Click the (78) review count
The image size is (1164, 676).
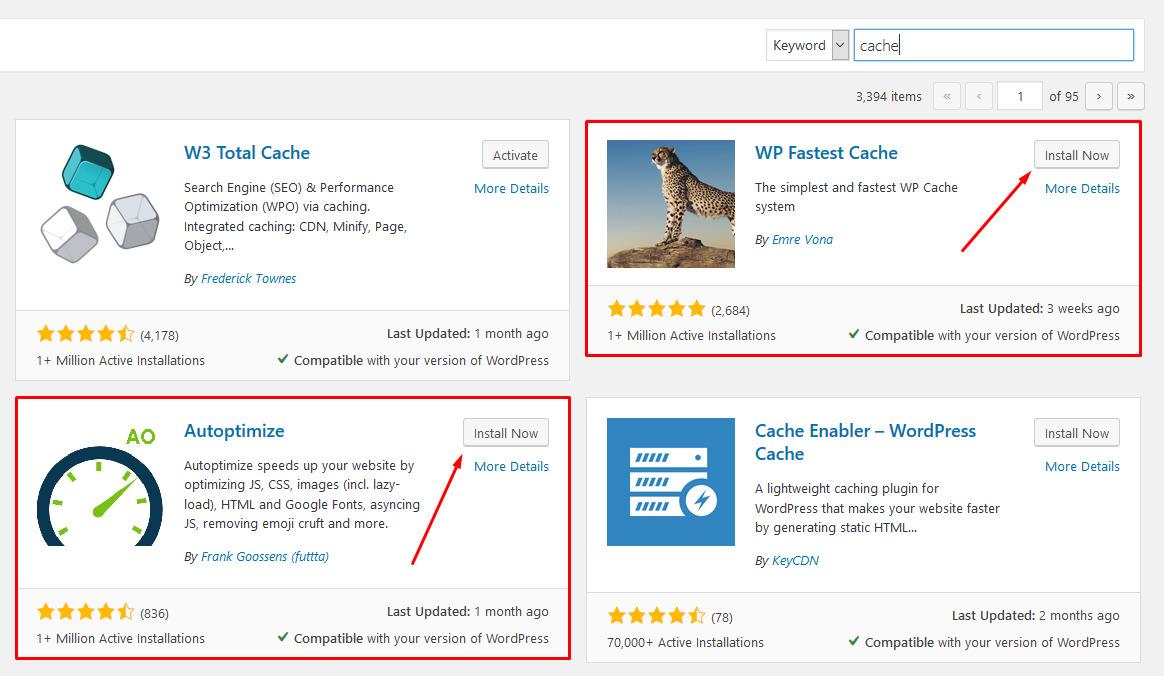722,617
